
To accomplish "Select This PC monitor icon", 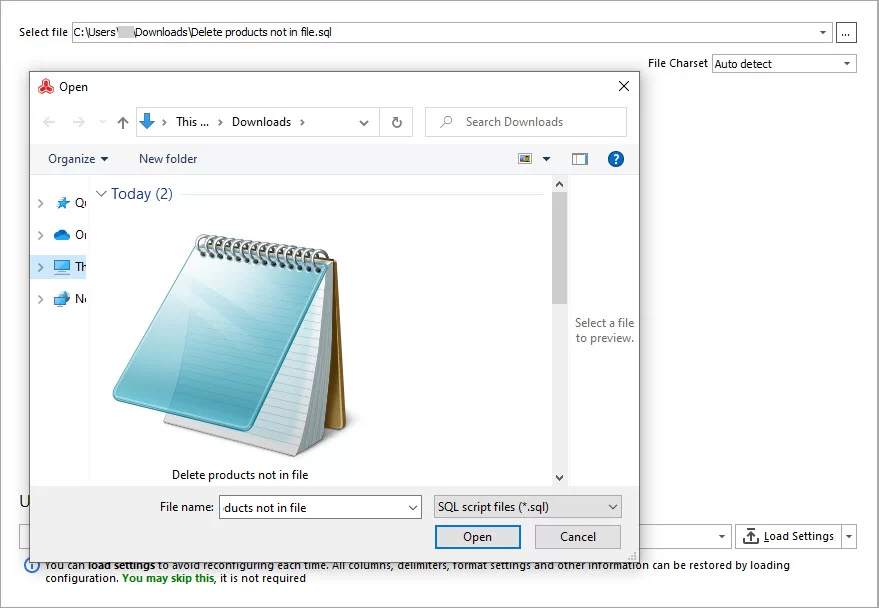I will 62,267.
